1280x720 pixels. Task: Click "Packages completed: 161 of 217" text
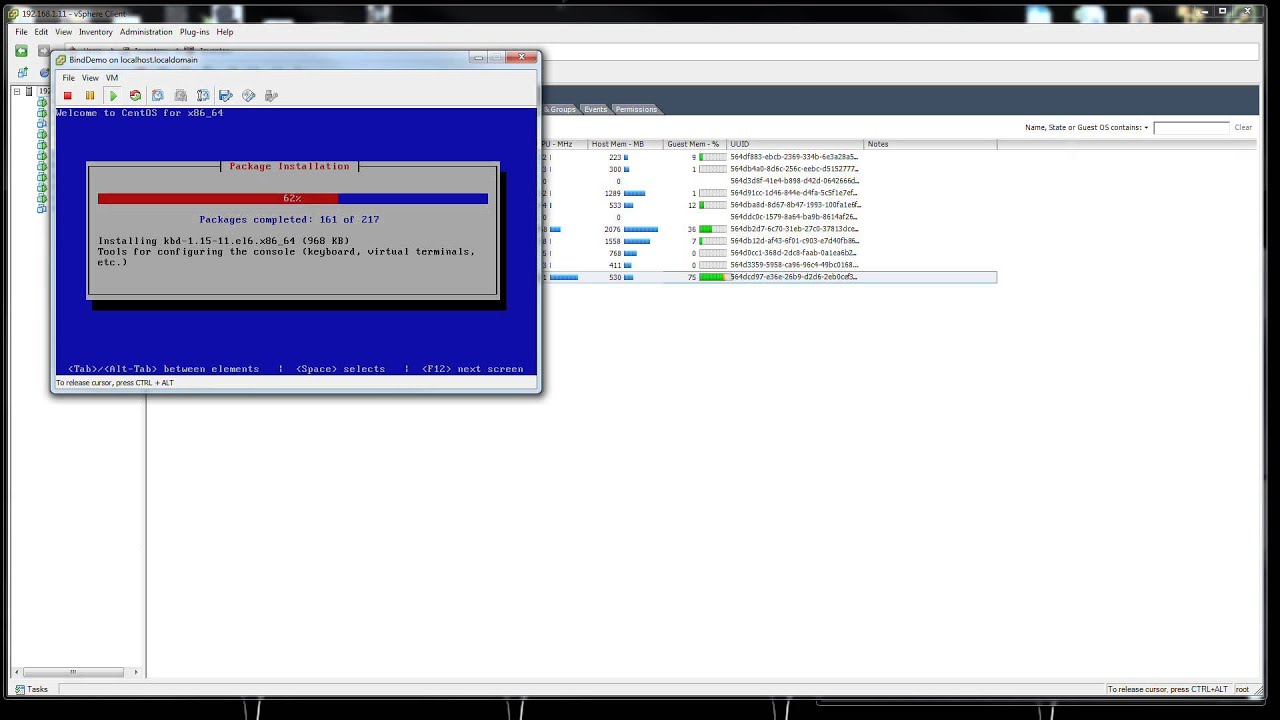click(x=289, y=219)
